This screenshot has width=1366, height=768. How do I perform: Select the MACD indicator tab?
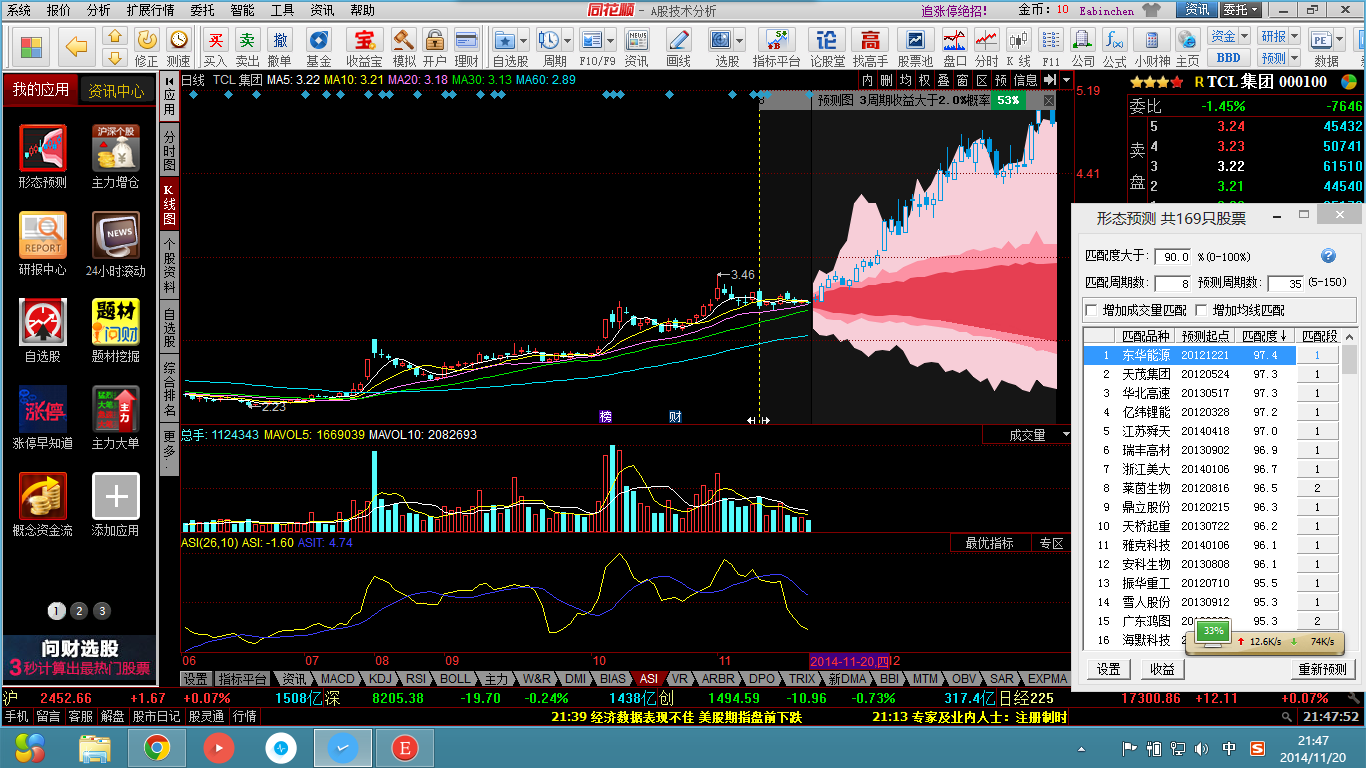(x=338, y=679)
